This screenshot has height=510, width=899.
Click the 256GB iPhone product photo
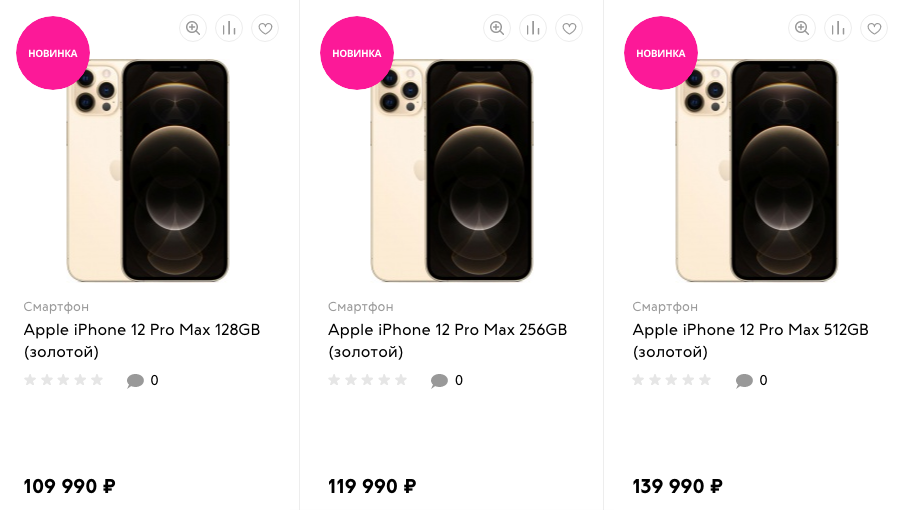coord(452,170)
